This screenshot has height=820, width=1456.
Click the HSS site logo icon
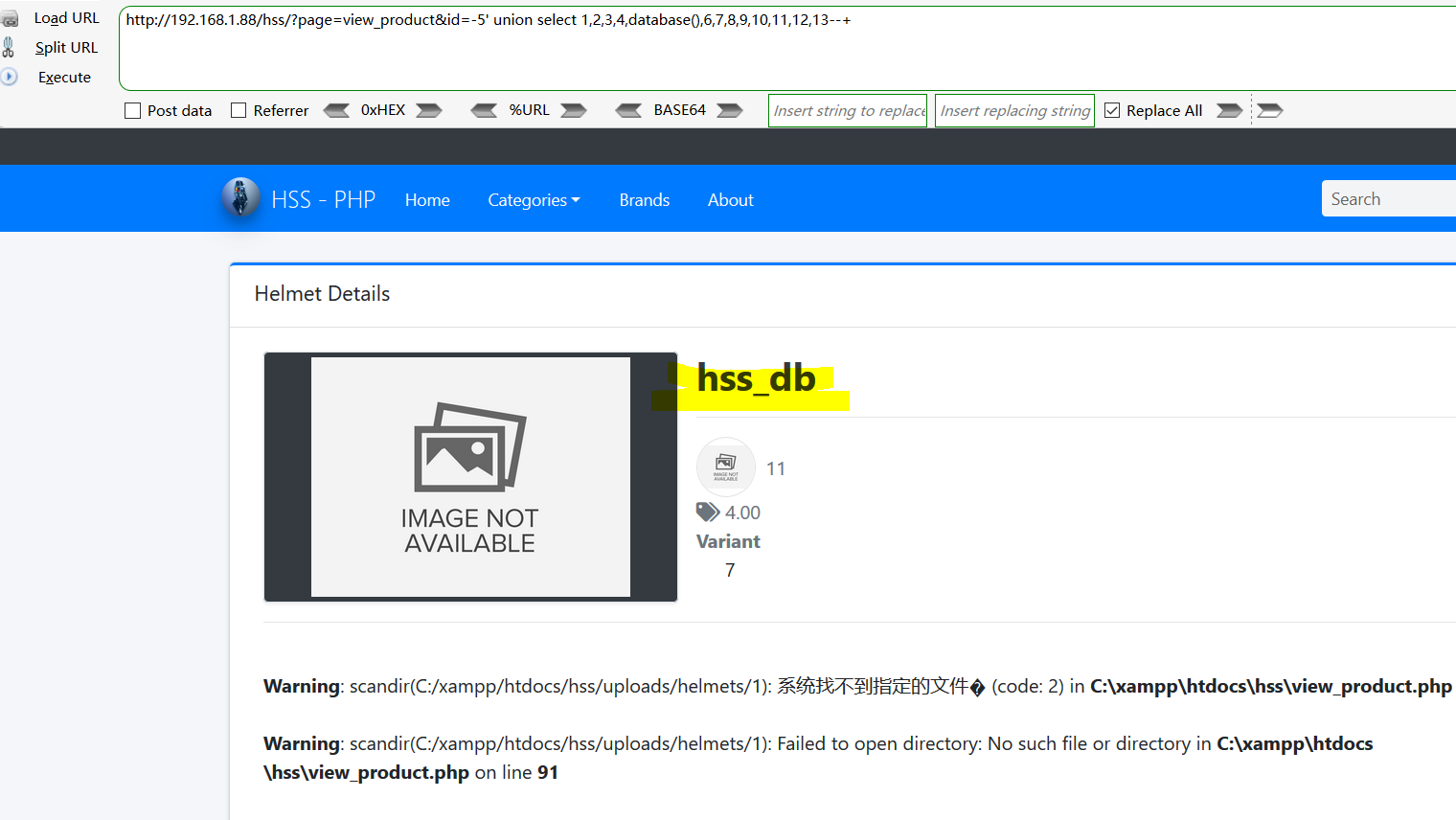(x=240, y=197)
